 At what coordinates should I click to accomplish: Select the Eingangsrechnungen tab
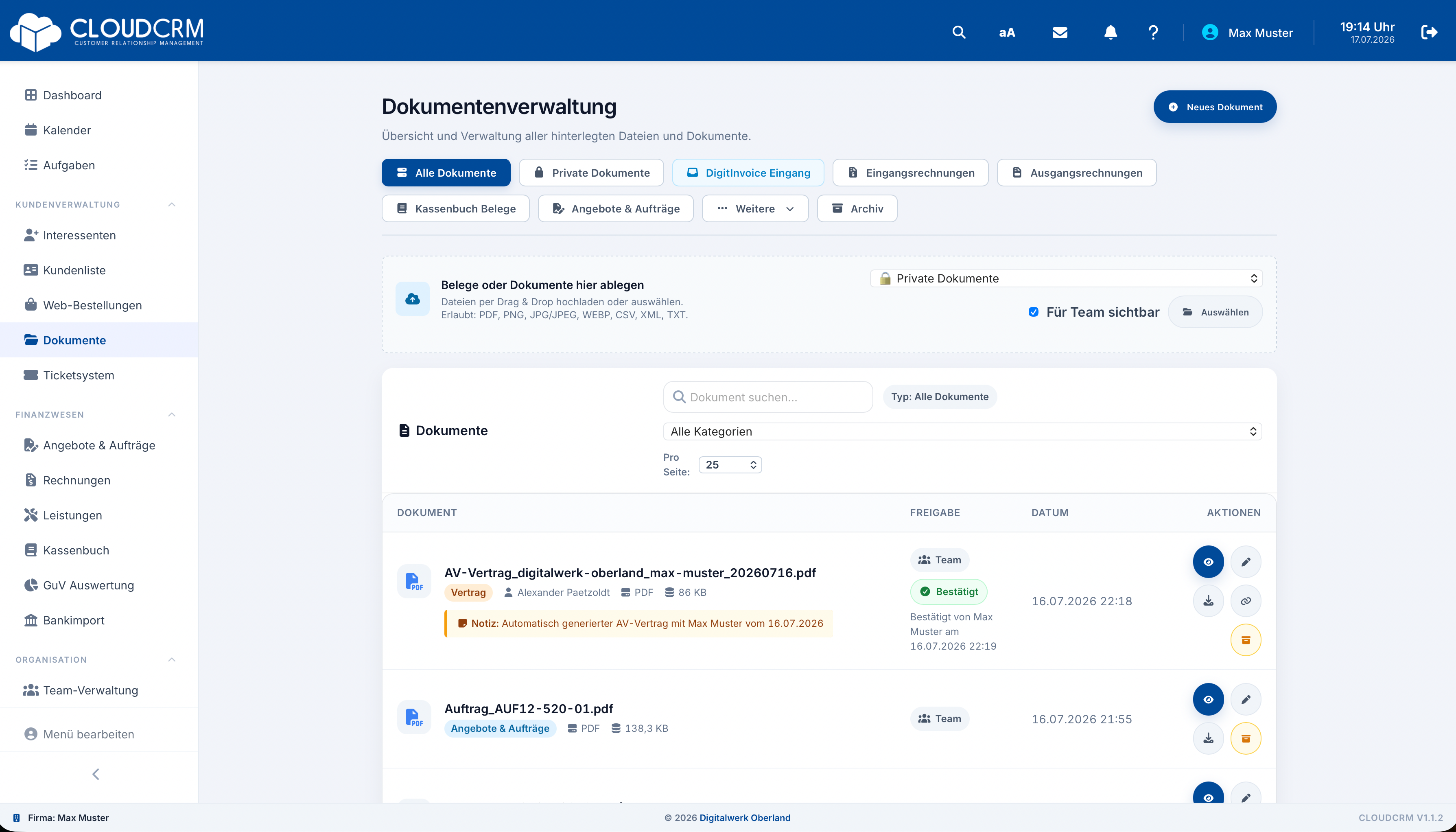[x=910, y=173]
